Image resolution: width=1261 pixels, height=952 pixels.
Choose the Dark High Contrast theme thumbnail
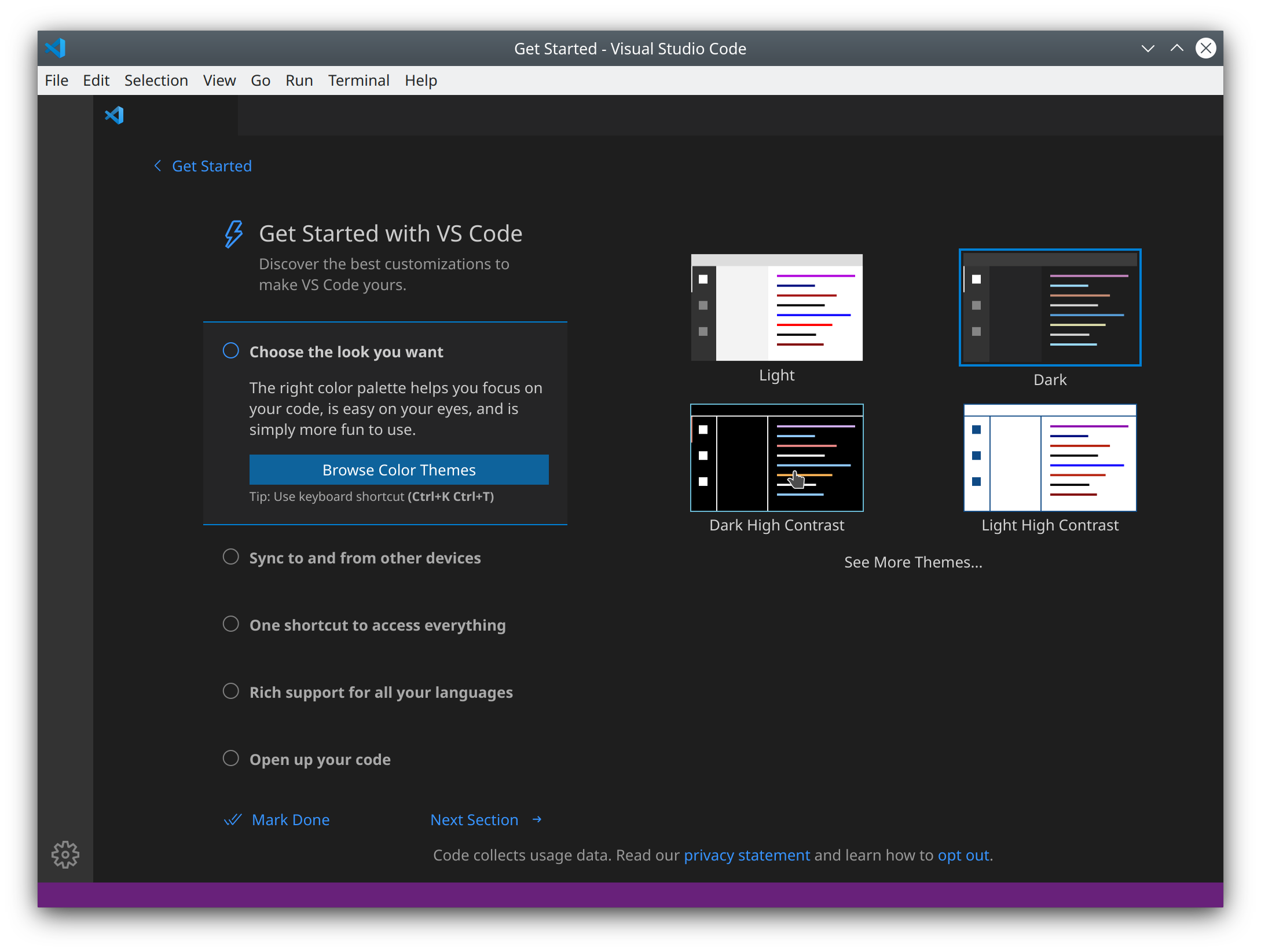point(776,458)
